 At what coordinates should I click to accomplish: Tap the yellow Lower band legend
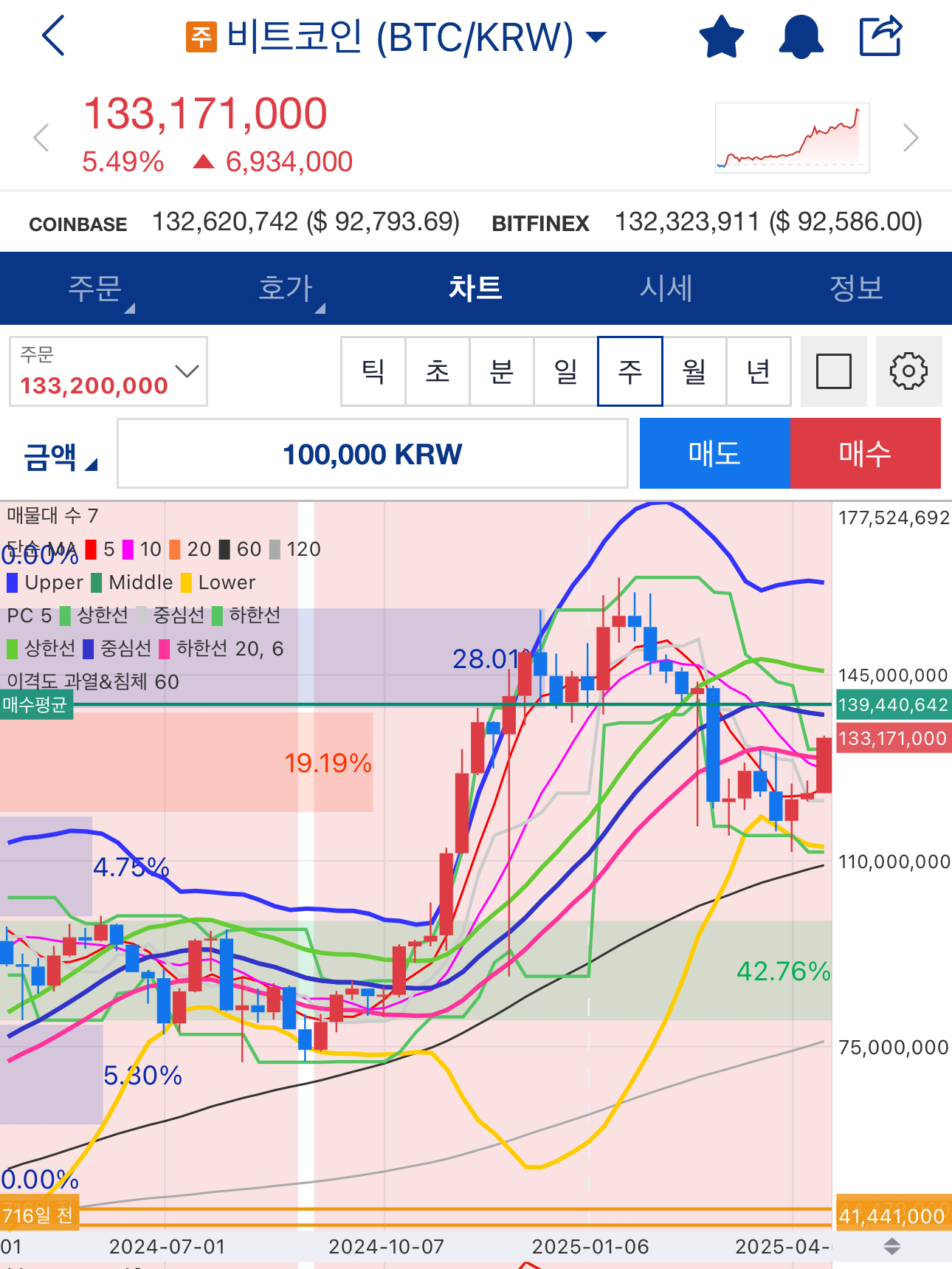218,582
